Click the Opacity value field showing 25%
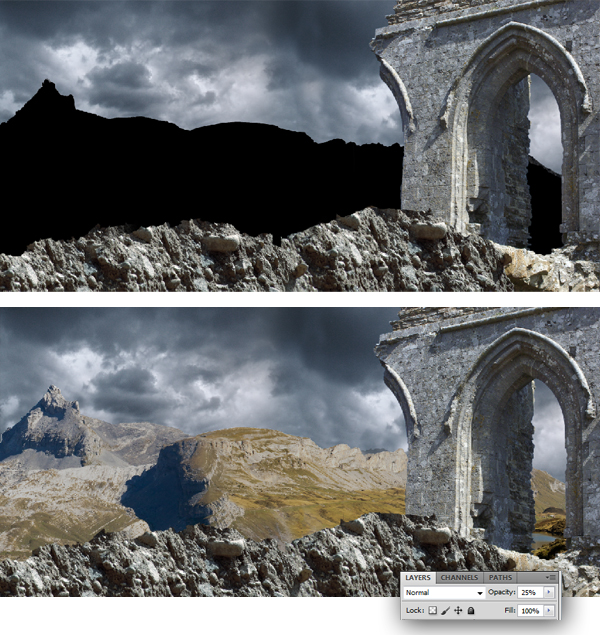The height and width of the screenshot is (635, 600). (528, 593)
